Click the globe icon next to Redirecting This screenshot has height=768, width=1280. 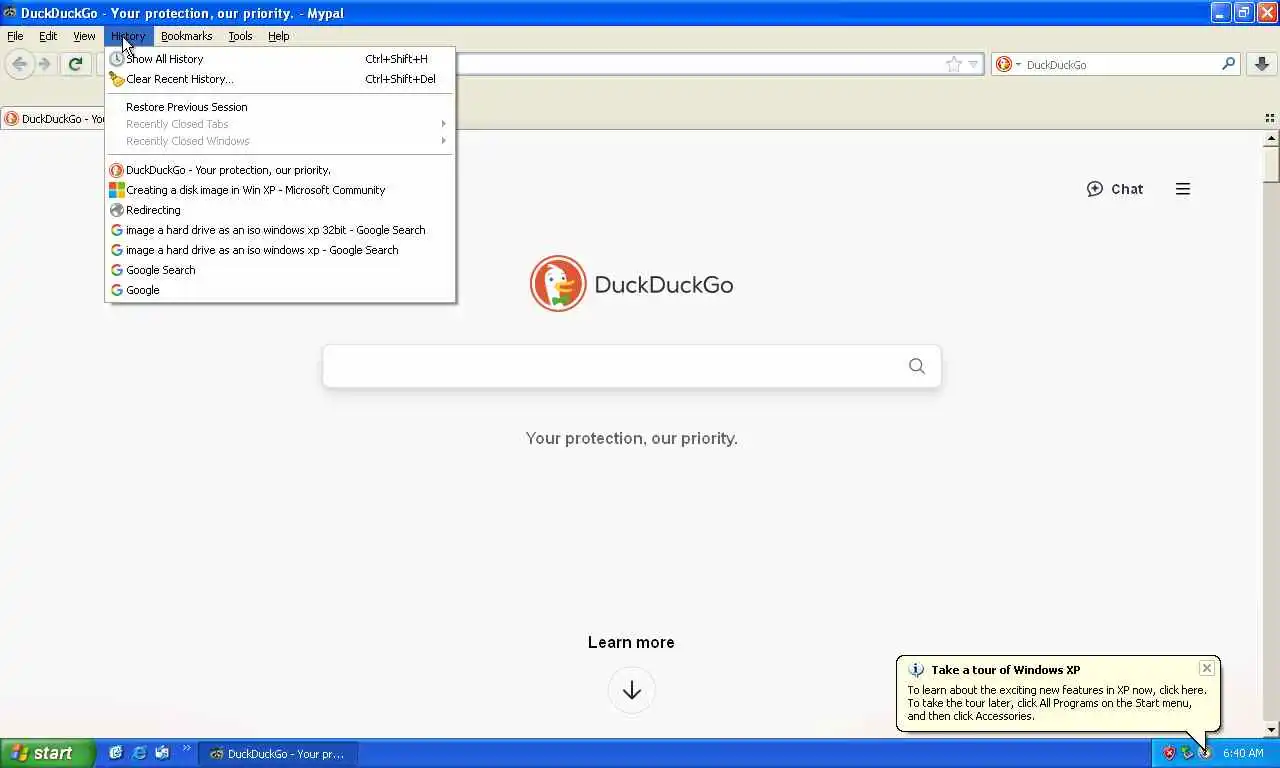[117, 210]
